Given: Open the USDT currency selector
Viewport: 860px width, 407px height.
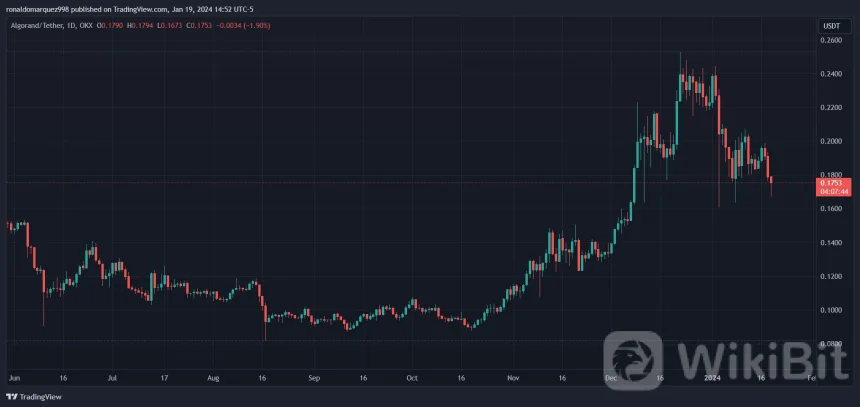Looking at the screenshot, I should tap(831, 26).
